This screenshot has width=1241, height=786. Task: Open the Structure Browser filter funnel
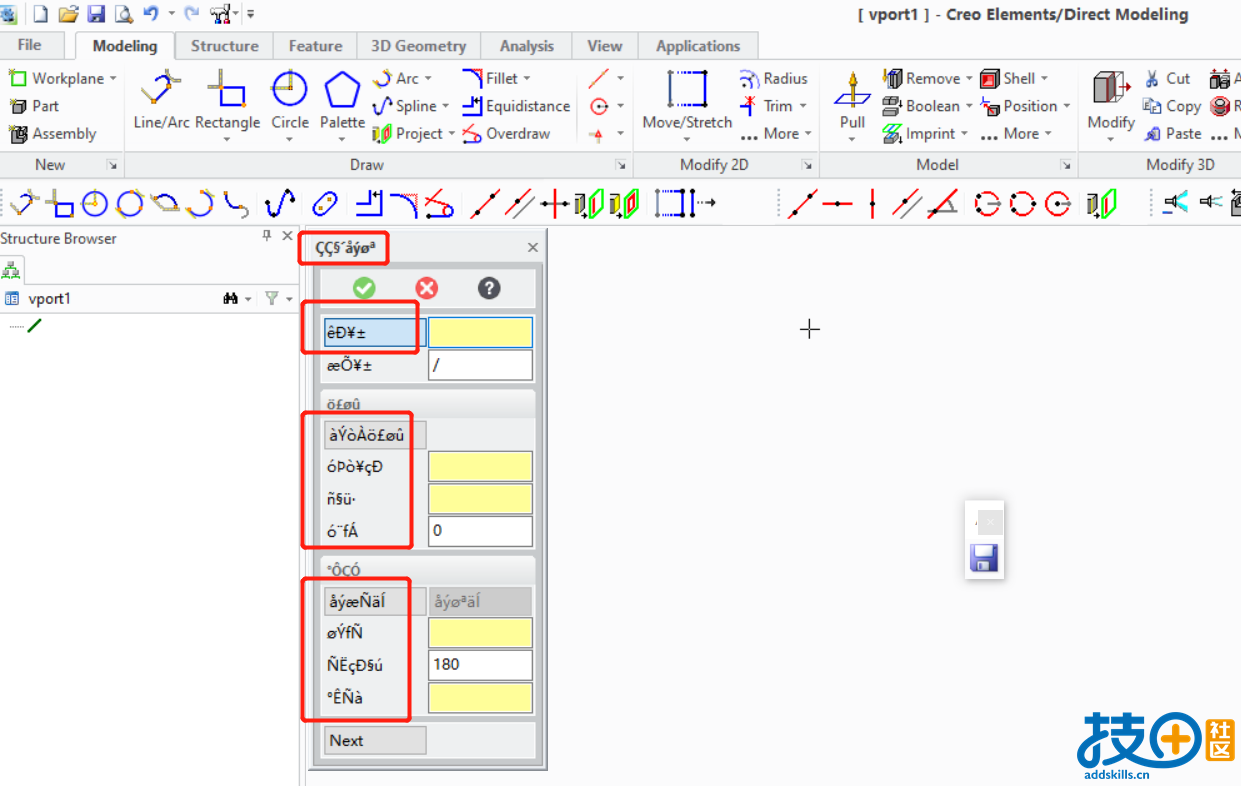pyautogui.click(x=272, y=298)
